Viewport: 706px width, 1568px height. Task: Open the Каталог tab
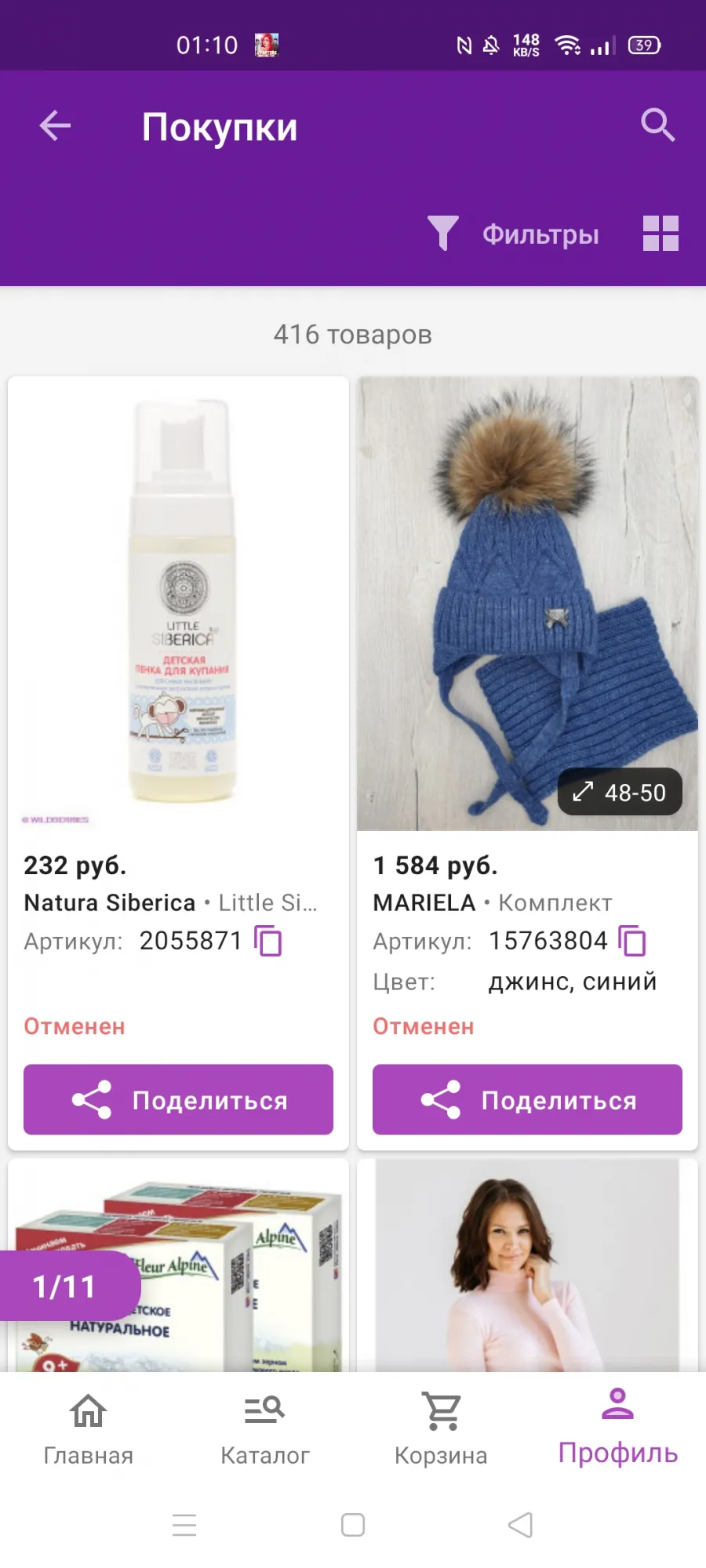(x=264, y=1428)
